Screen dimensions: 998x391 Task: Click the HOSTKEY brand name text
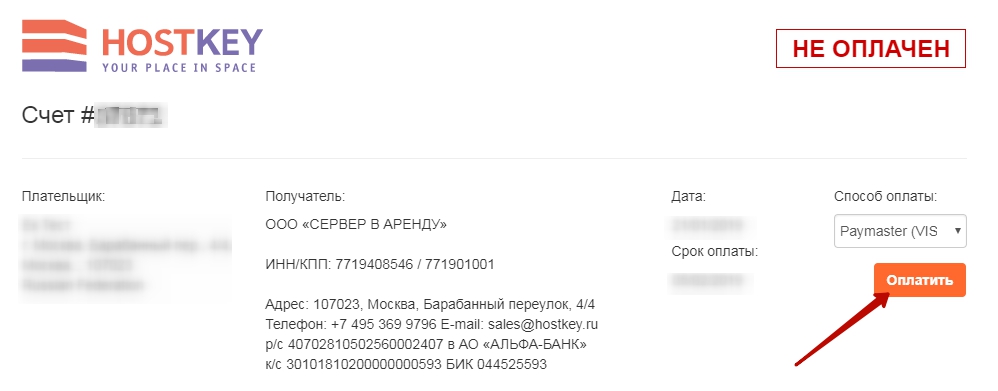click(182, 41)
